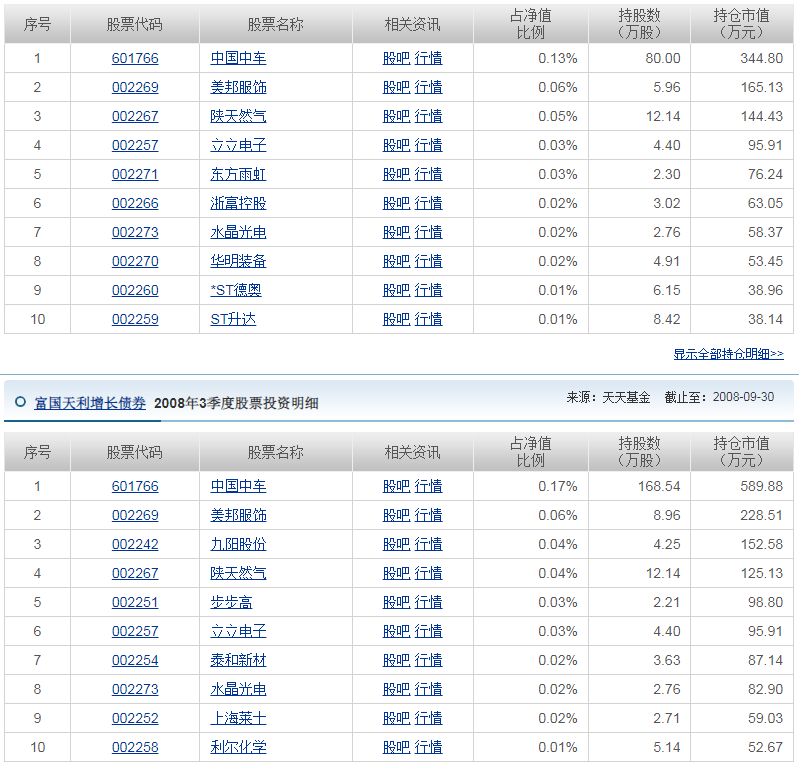
Task: Click stock code 002259
Action: [135, 320]
